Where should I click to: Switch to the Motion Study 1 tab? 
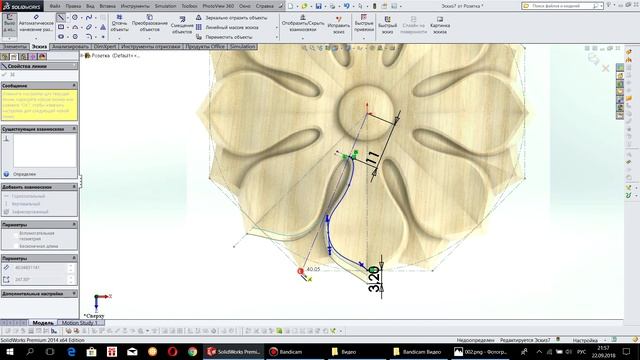point(80,322)
